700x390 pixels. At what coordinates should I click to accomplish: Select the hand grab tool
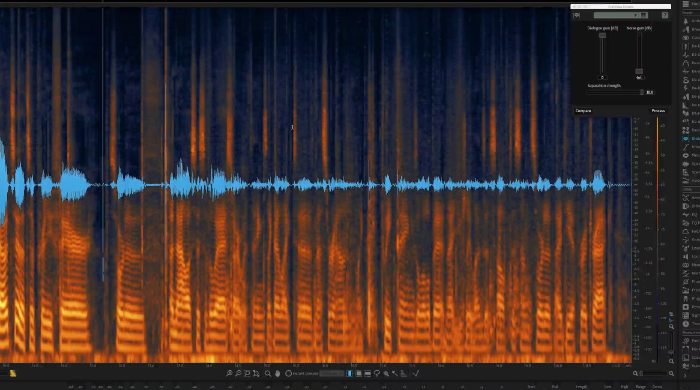coord(277,373)
